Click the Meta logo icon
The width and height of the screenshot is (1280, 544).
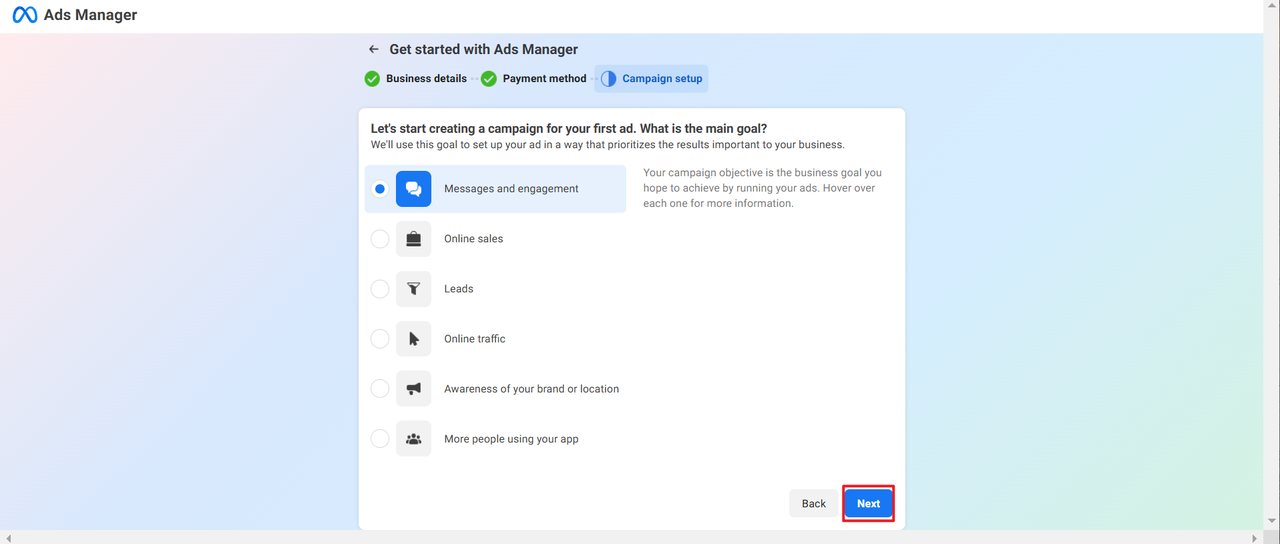(x=24, y=16)
